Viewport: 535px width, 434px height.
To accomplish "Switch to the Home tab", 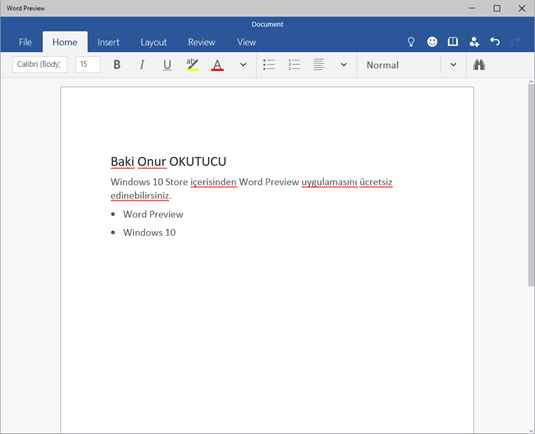I will point(65,42).
